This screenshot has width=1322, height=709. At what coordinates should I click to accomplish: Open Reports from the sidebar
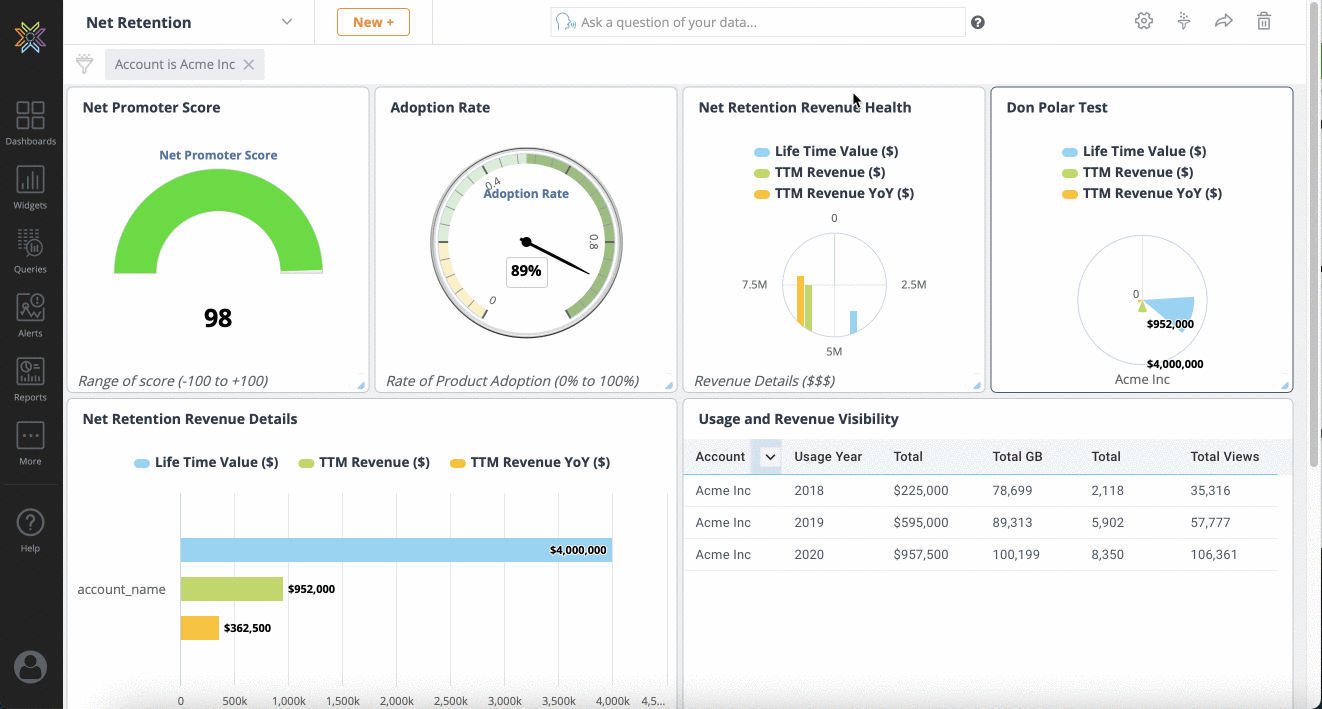[30, 378]
